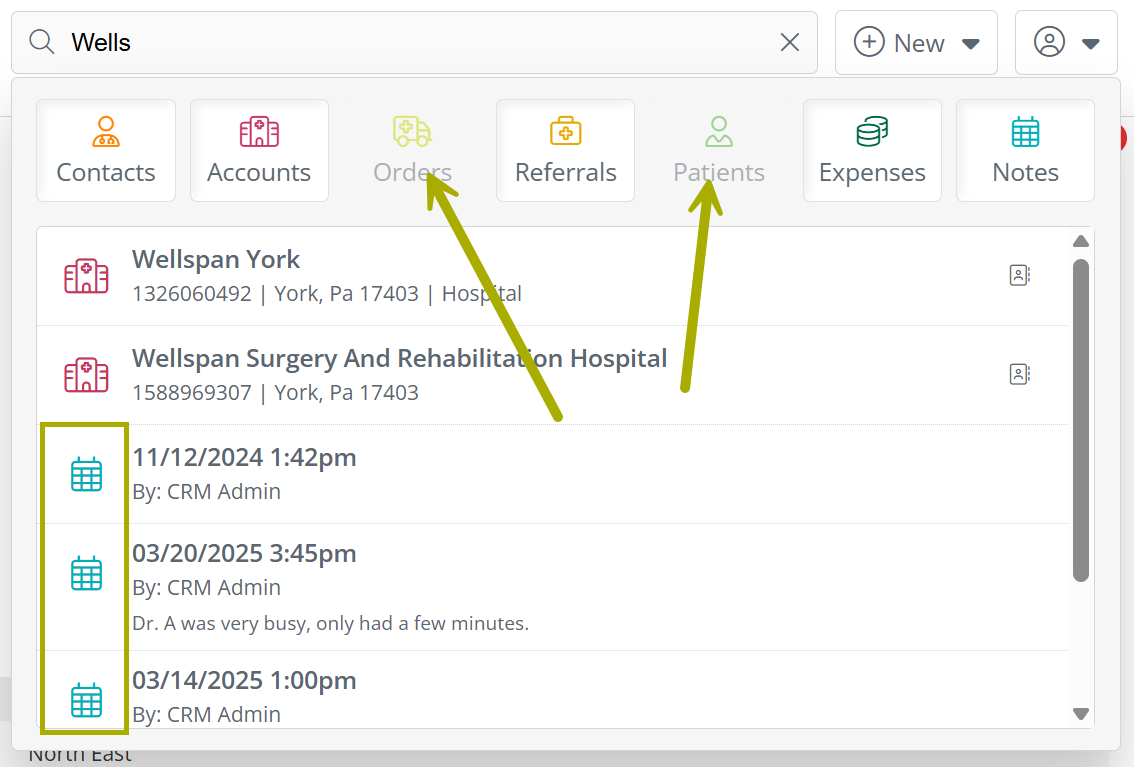Filter results by Contacts
This screenshot has width=1134, height=767.
pos(106,150)
